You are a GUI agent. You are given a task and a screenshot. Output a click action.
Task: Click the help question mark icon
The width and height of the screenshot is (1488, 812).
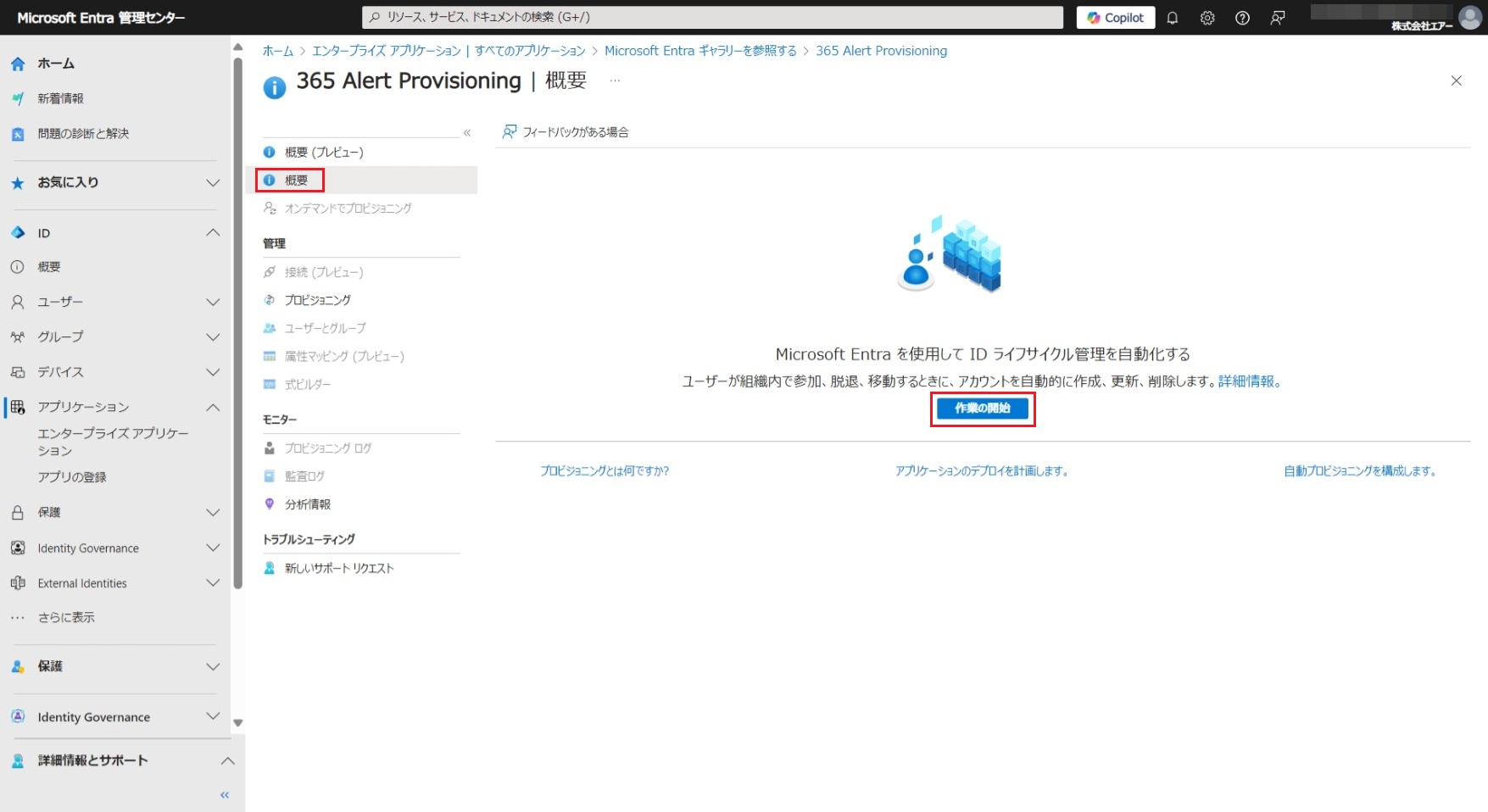pos(1242,18)
